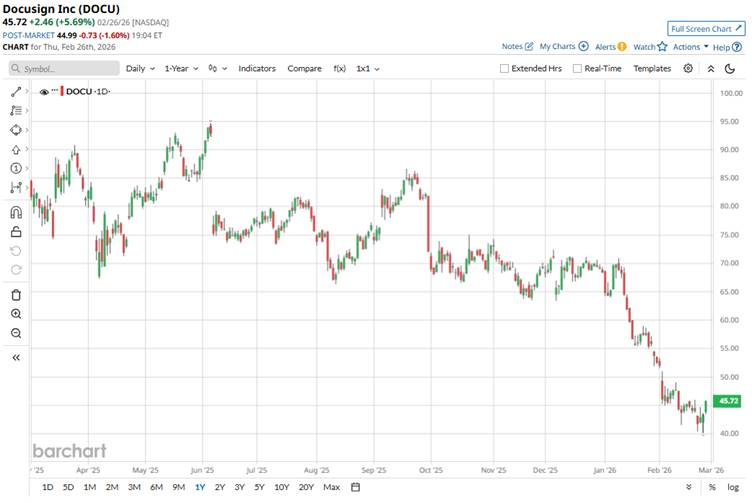
Task: Collapse the left drawing toolbar
Action: click(16, 358)
